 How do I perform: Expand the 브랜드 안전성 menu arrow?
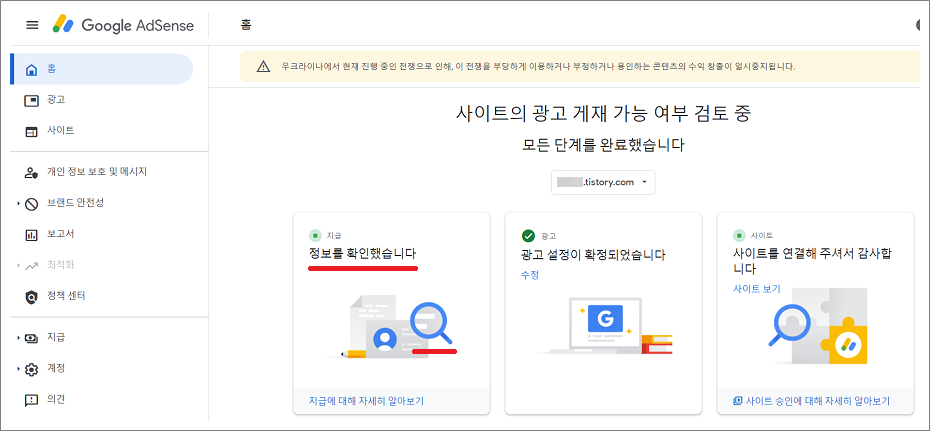(18, 203)
